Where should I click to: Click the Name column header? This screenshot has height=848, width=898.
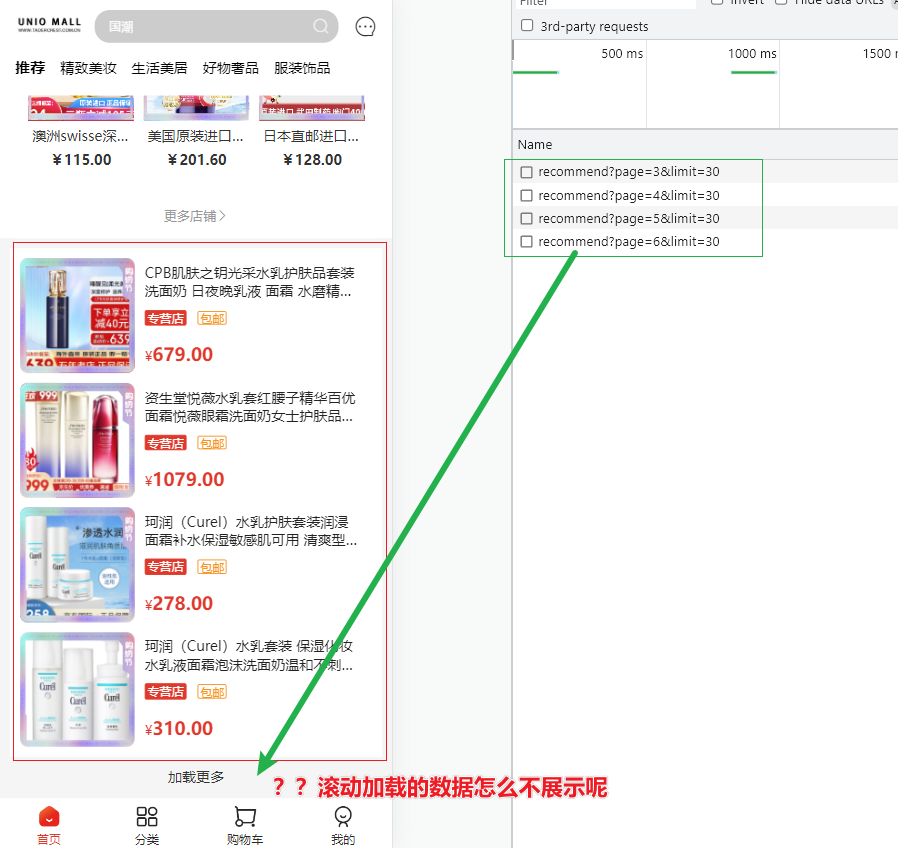535,144
